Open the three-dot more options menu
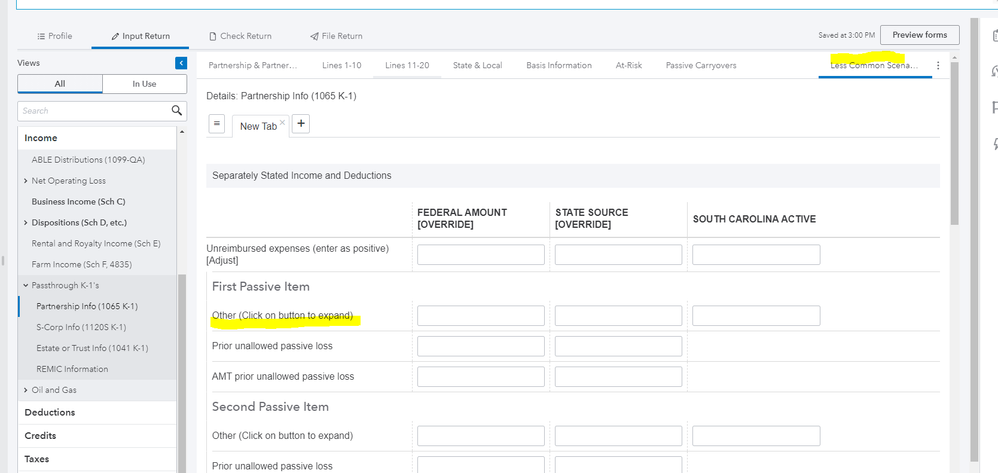This screenshot has height=473, width=998. pyautogui.click(x=938, y=66)
